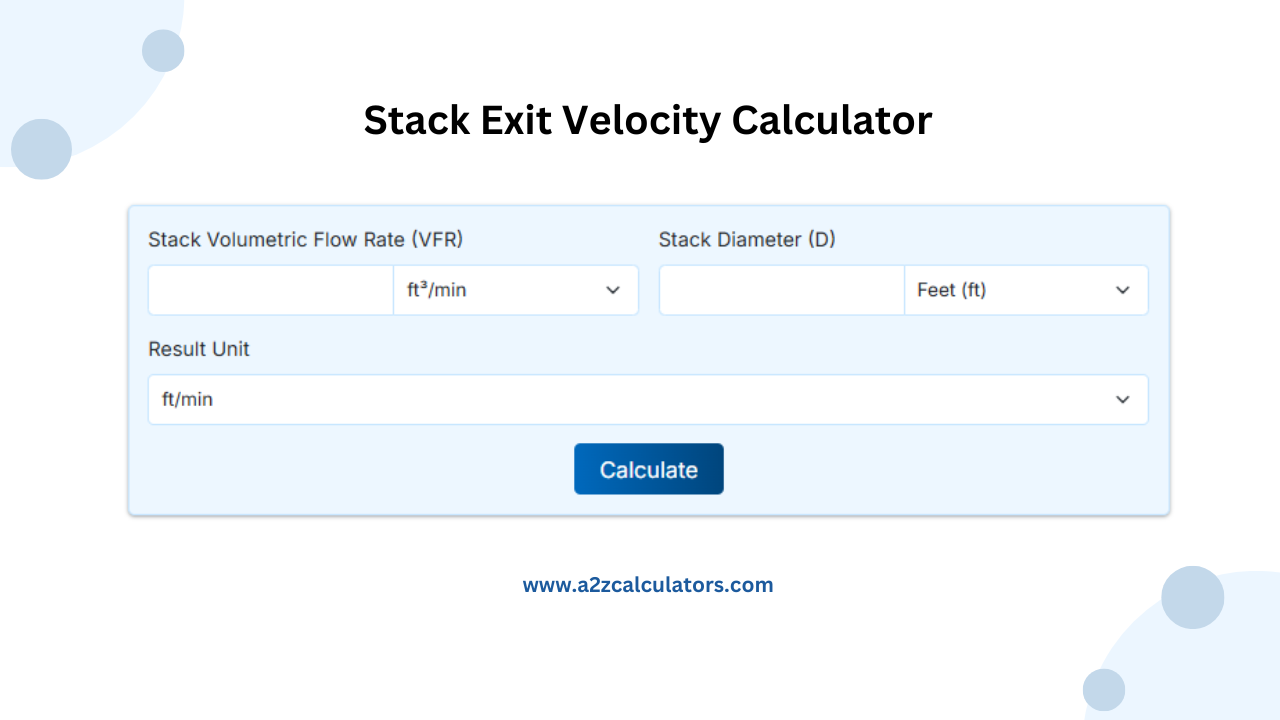
Task: Click inside the Stack Diameter input field
Action: click(781, 290)
